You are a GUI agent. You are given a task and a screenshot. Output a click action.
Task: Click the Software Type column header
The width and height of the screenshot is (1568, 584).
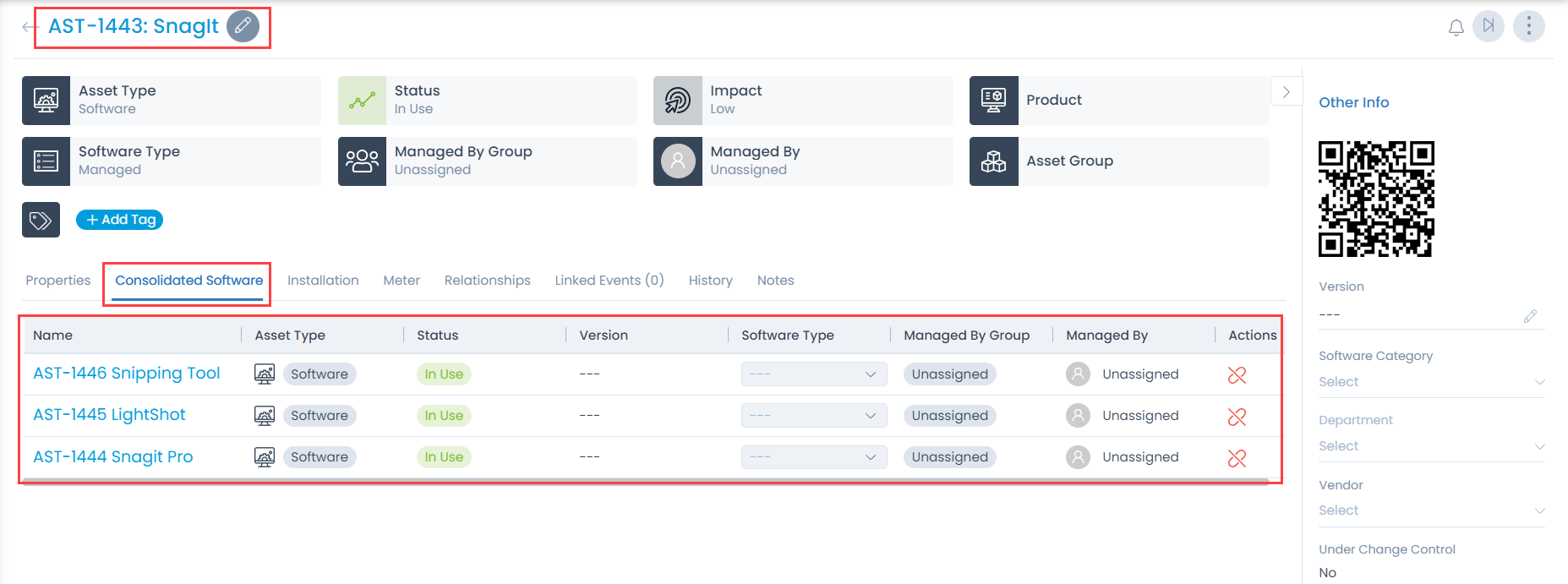(x=788, y=336)
